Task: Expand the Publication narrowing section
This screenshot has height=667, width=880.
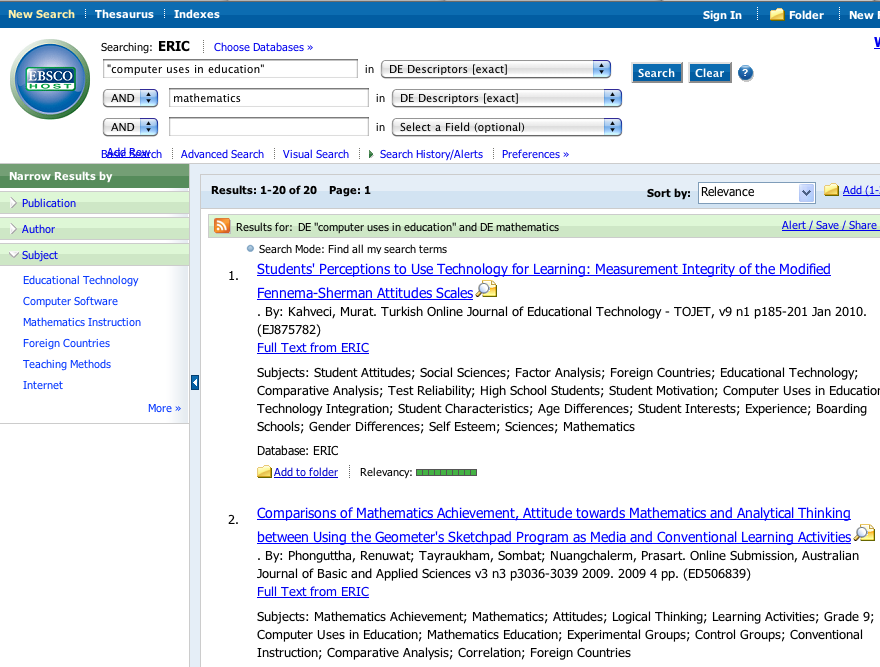Action: [49, 203]
